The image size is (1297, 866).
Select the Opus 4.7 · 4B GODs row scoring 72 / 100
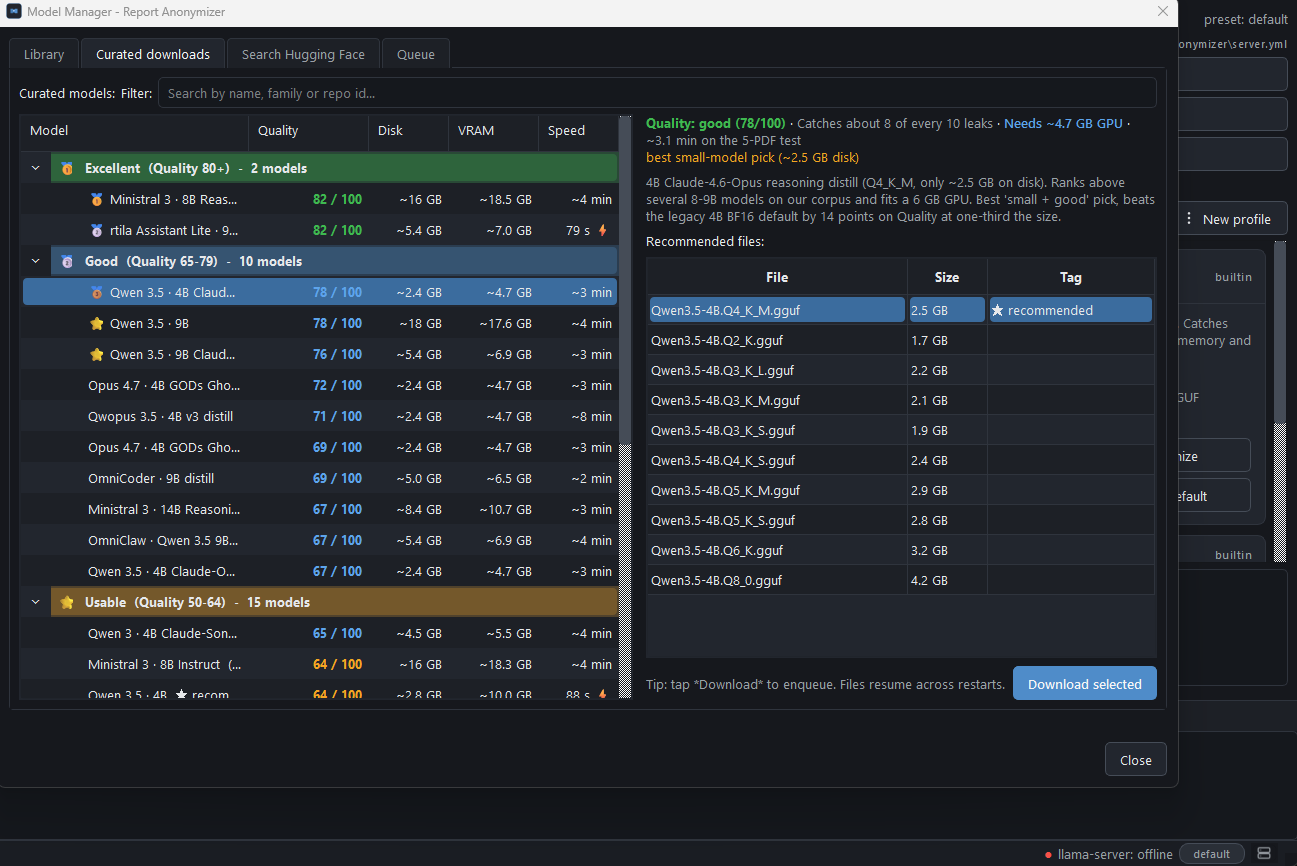click(319, 385)
